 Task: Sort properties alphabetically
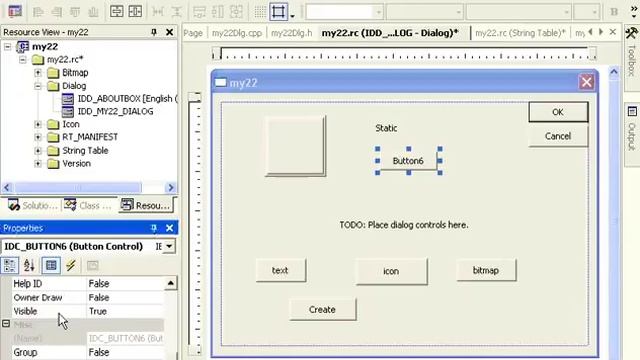[x=29, y=266]
